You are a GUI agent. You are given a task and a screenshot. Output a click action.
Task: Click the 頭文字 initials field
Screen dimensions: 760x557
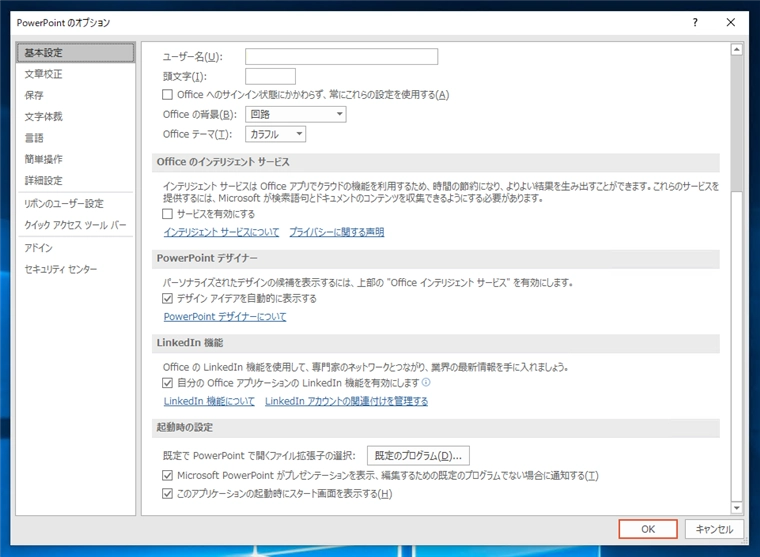270,76
